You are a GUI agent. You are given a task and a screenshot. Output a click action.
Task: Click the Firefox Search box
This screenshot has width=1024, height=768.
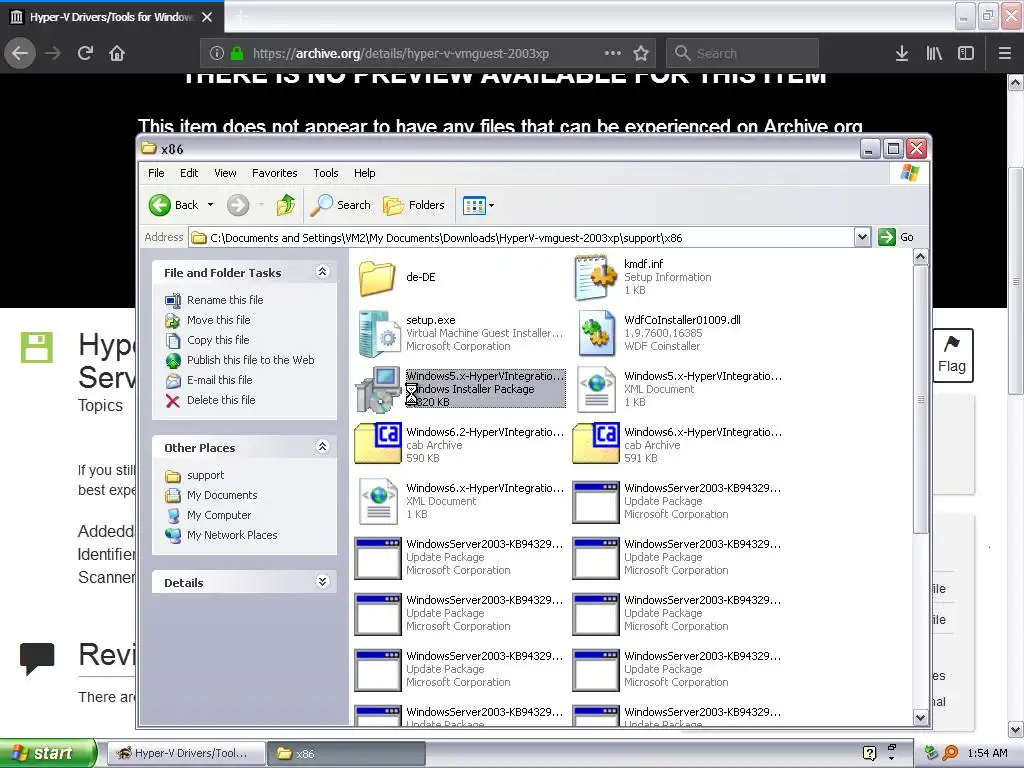[742, 53]
